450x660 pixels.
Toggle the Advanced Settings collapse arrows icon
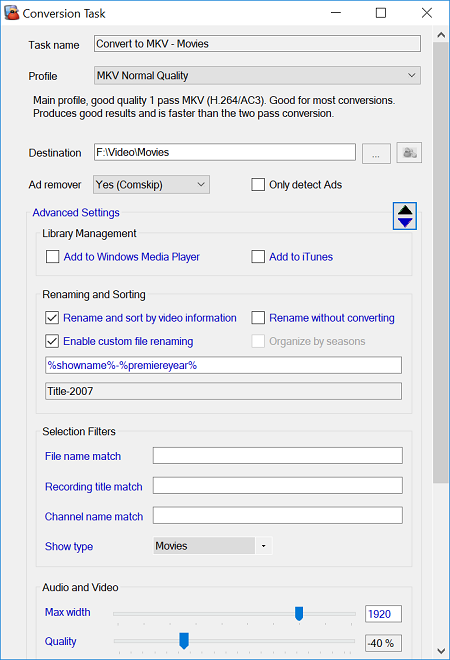click(x=405, y=216)
